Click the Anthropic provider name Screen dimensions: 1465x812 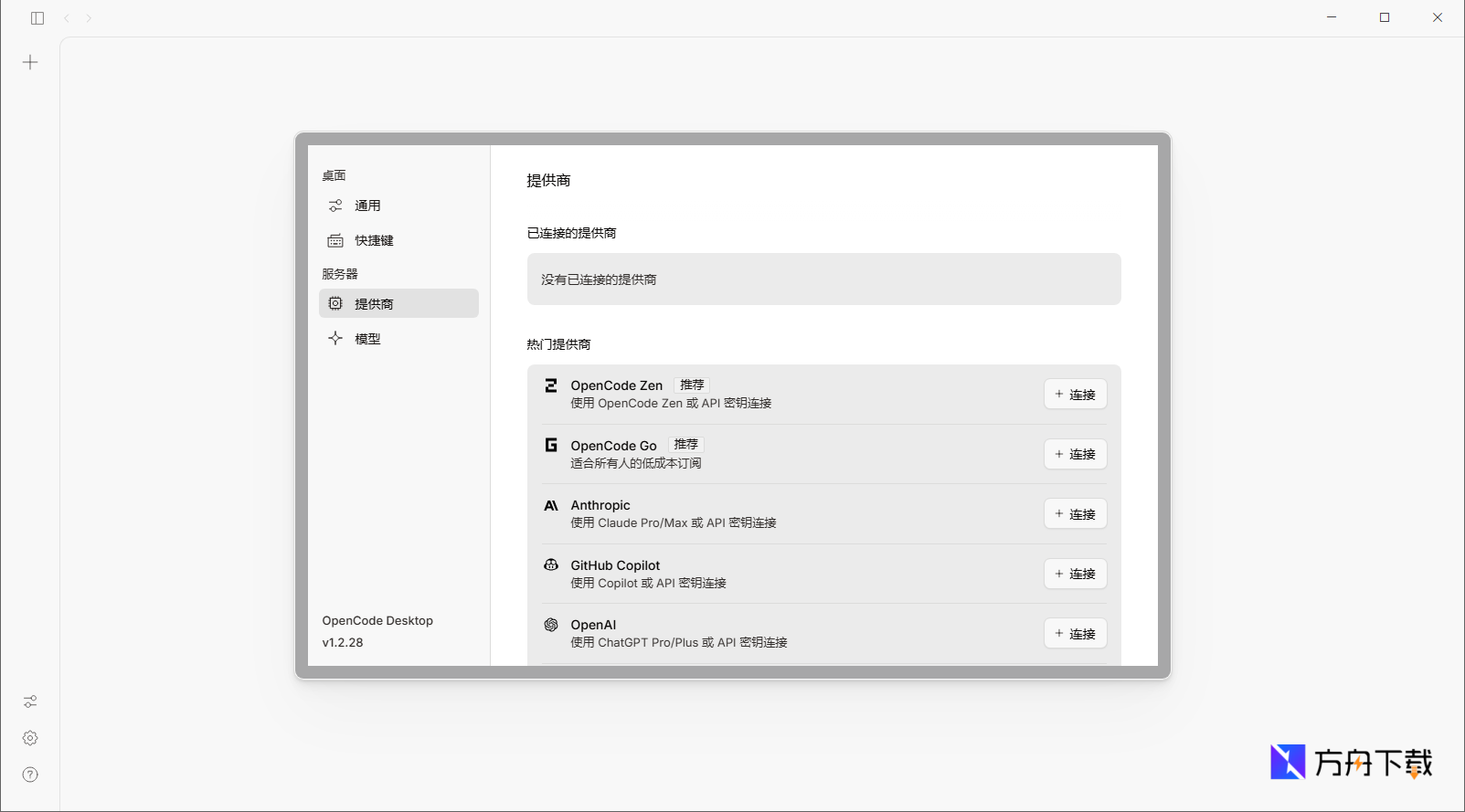(600, 505)
